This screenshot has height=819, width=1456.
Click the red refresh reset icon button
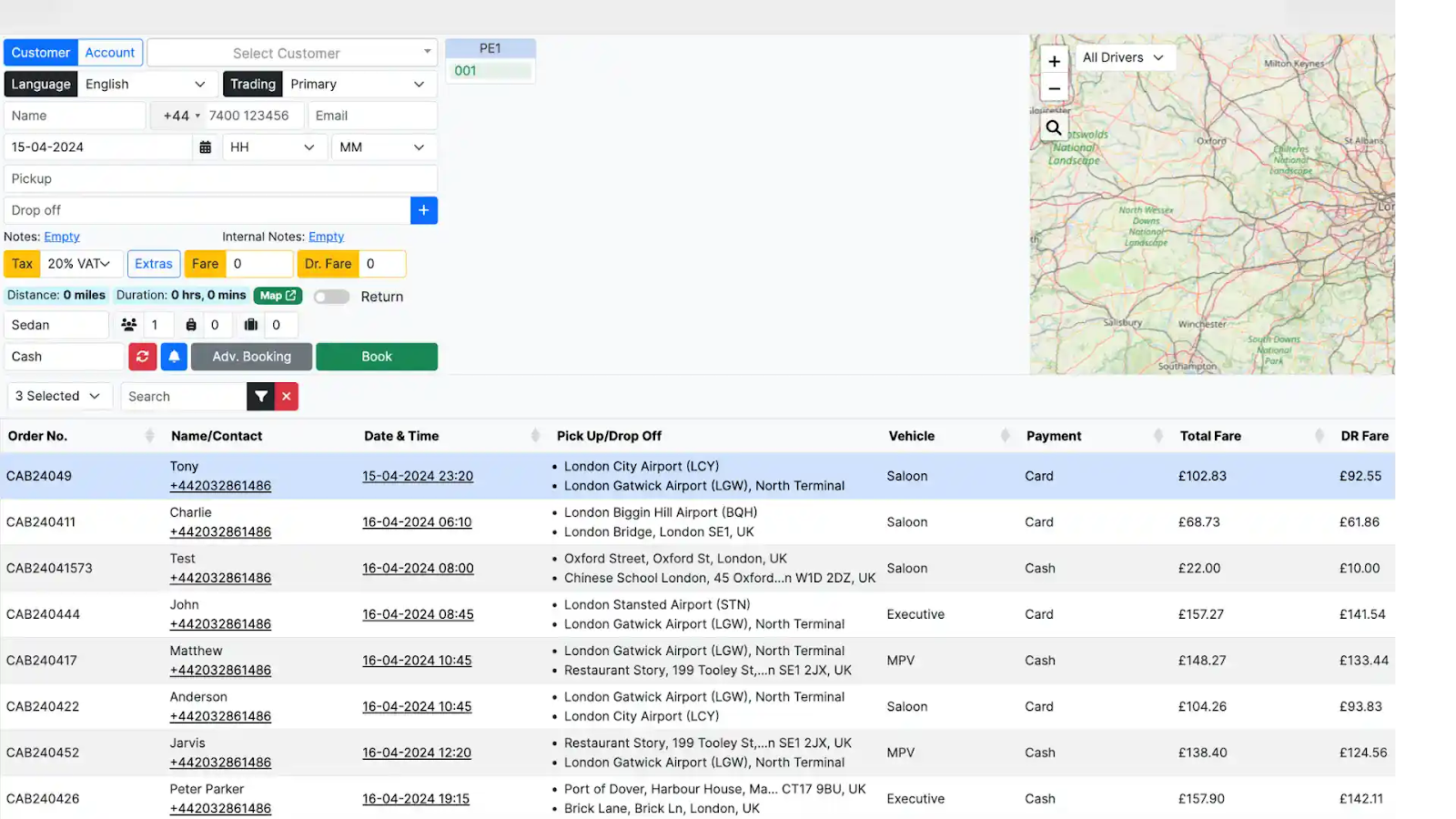point(143,357)
